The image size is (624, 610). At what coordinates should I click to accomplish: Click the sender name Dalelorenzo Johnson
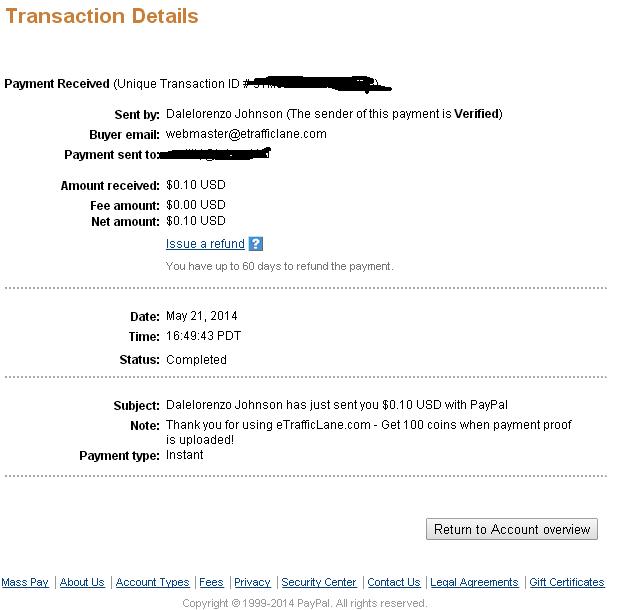[224, 114]
